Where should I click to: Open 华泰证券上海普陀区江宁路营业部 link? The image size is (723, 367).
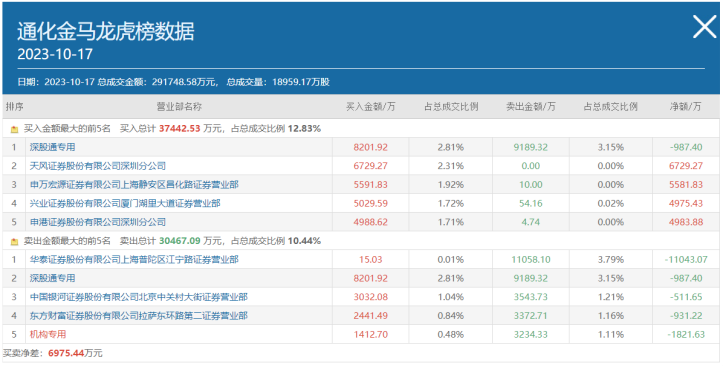pos(134,260)
